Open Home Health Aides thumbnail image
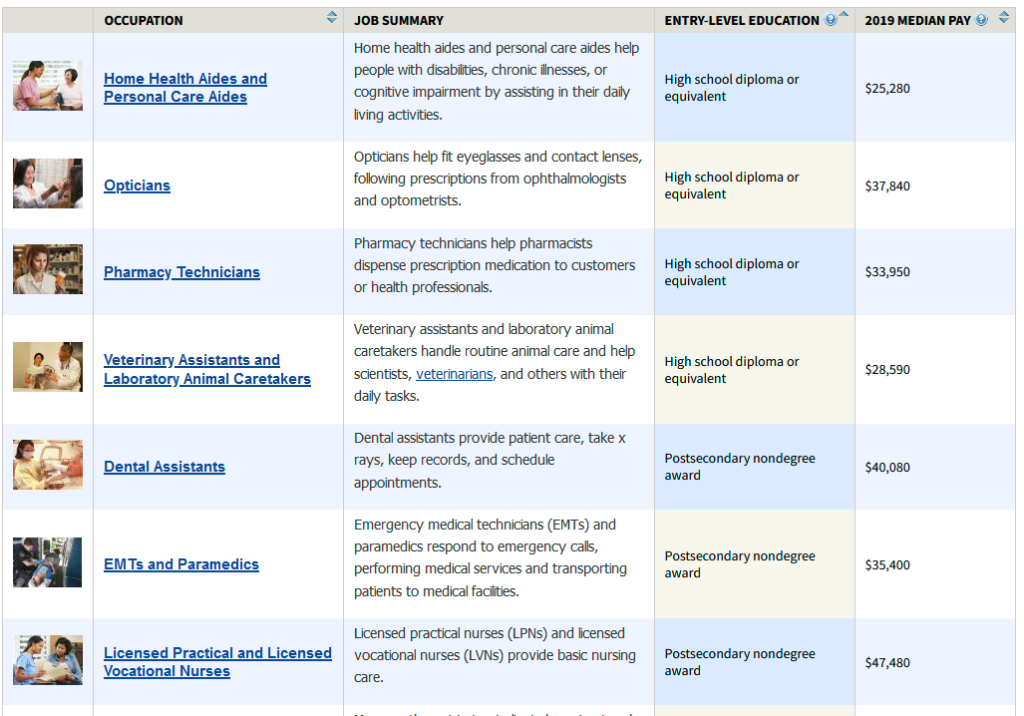Image resolution: width=1024 pixels, height=716 pixels. click(48, 86)
